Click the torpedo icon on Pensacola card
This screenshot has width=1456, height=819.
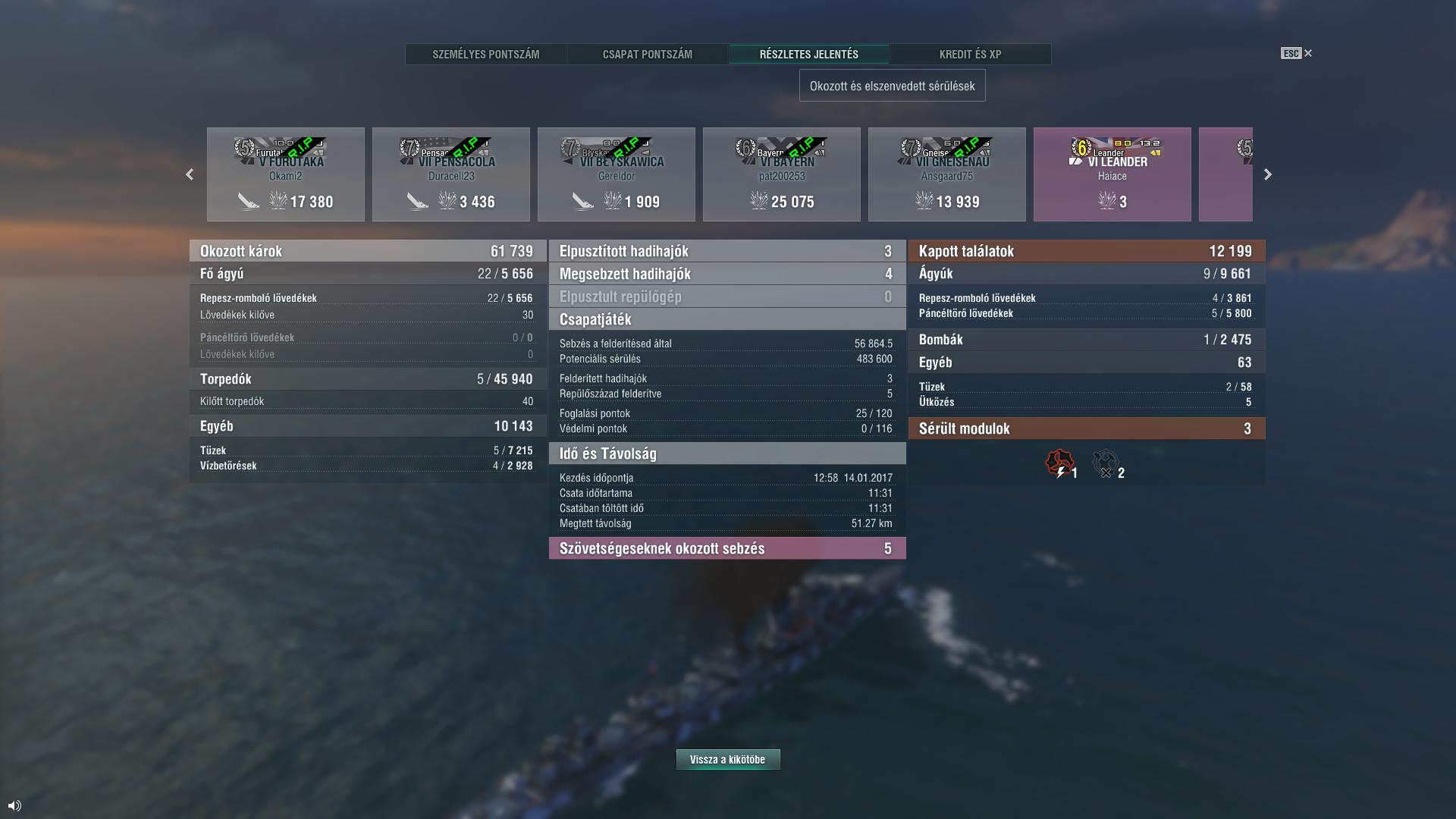(x=417, y=201)
